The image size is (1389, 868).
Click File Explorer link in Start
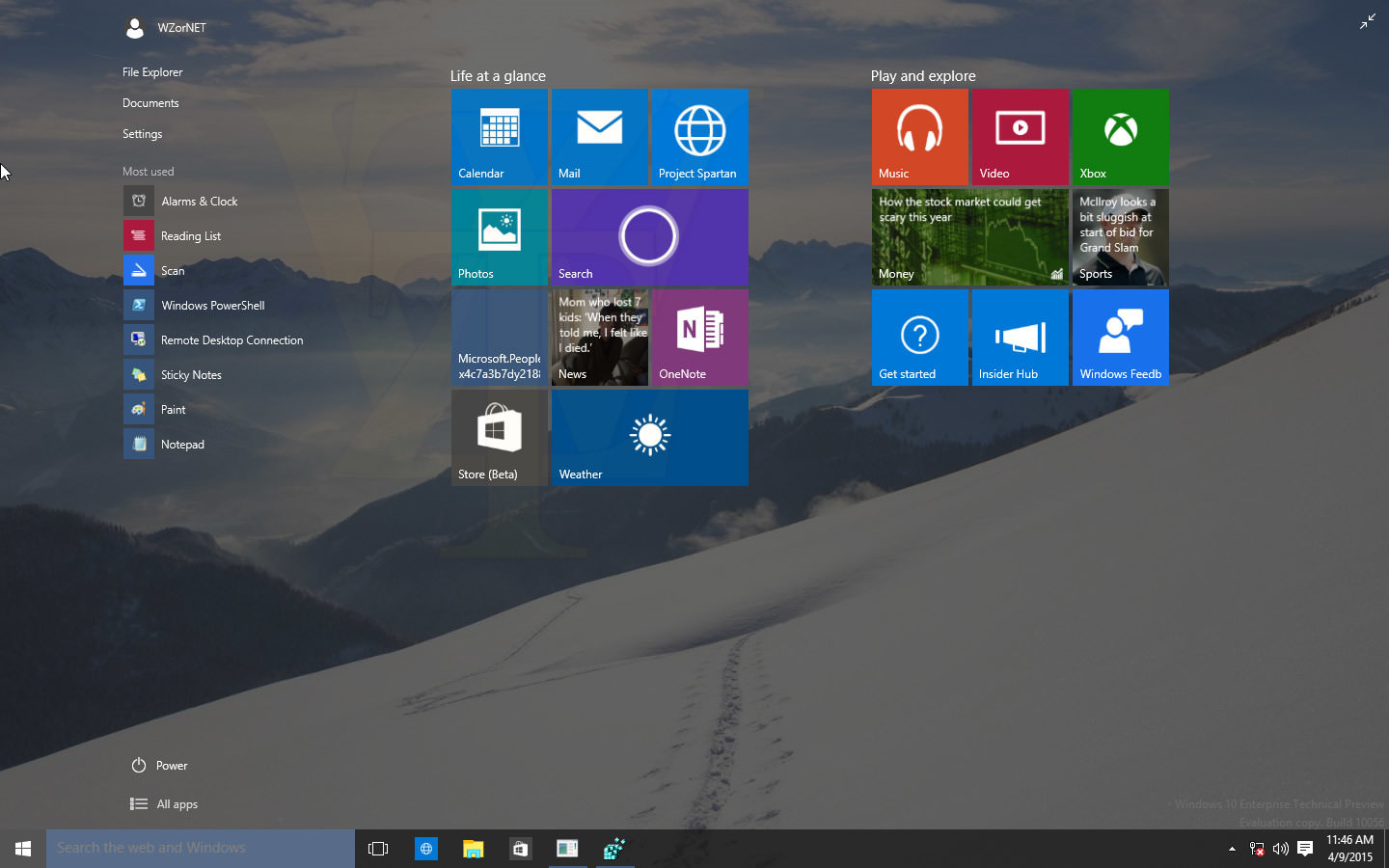pyautogui.click(x=152, y=72)
